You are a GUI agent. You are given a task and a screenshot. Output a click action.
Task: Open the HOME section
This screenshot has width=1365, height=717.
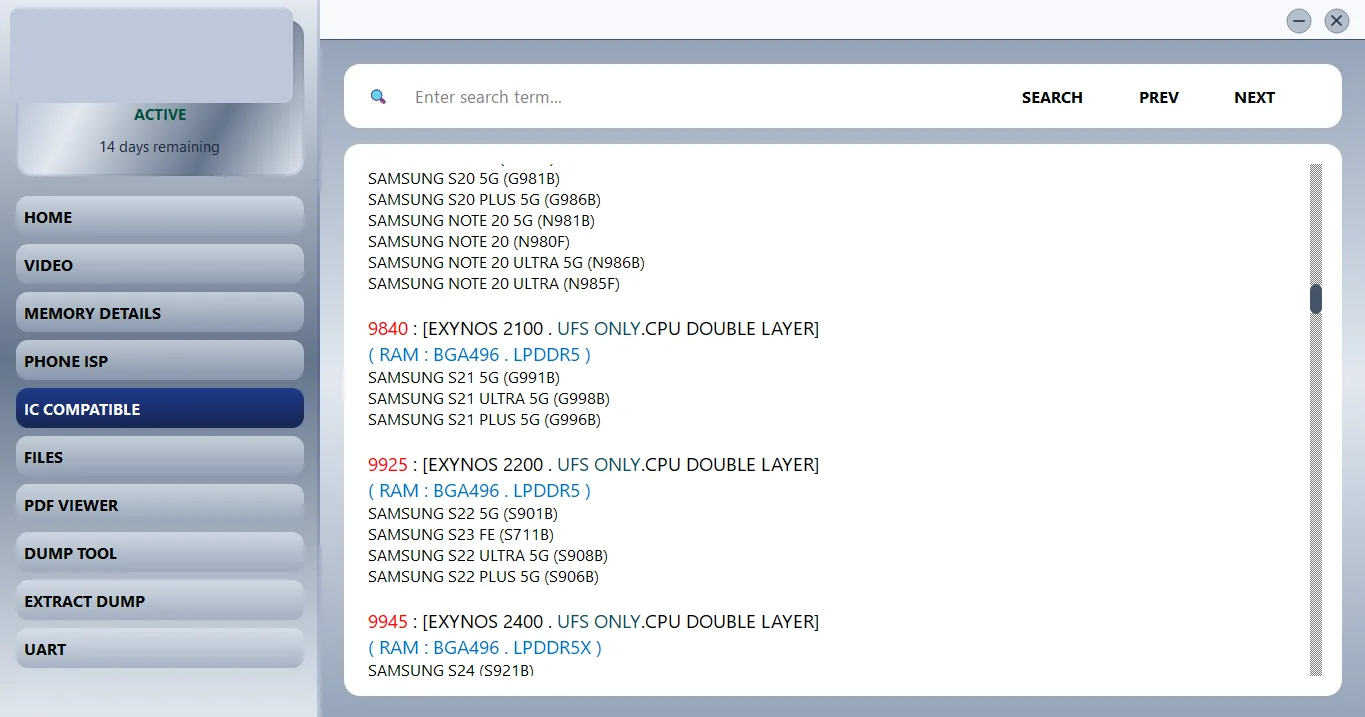[160, 217]
